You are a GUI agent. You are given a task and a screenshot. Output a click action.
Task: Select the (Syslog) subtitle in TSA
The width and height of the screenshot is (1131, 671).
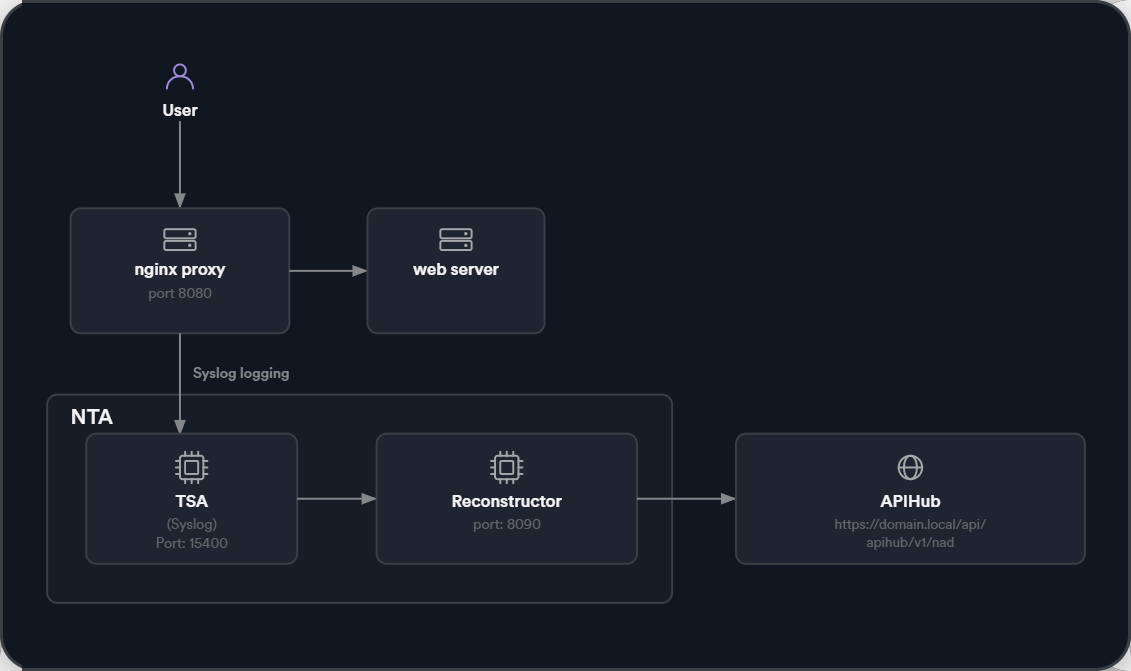pos(192,525)
